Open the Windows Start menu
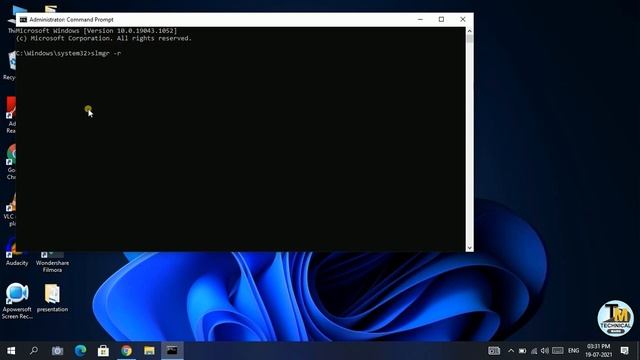This screenshot has height=360, width=640. pyautogui.click(x=11, y=351)
